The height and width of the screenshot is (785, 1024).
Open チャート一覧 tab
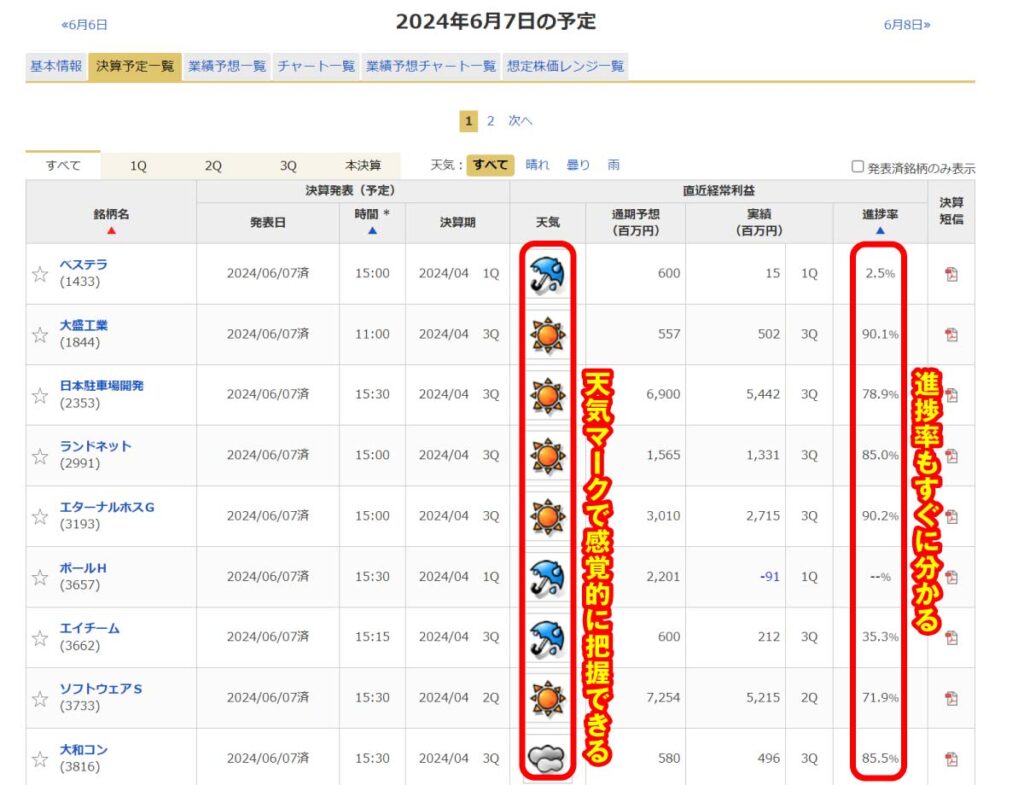[316, 66]
